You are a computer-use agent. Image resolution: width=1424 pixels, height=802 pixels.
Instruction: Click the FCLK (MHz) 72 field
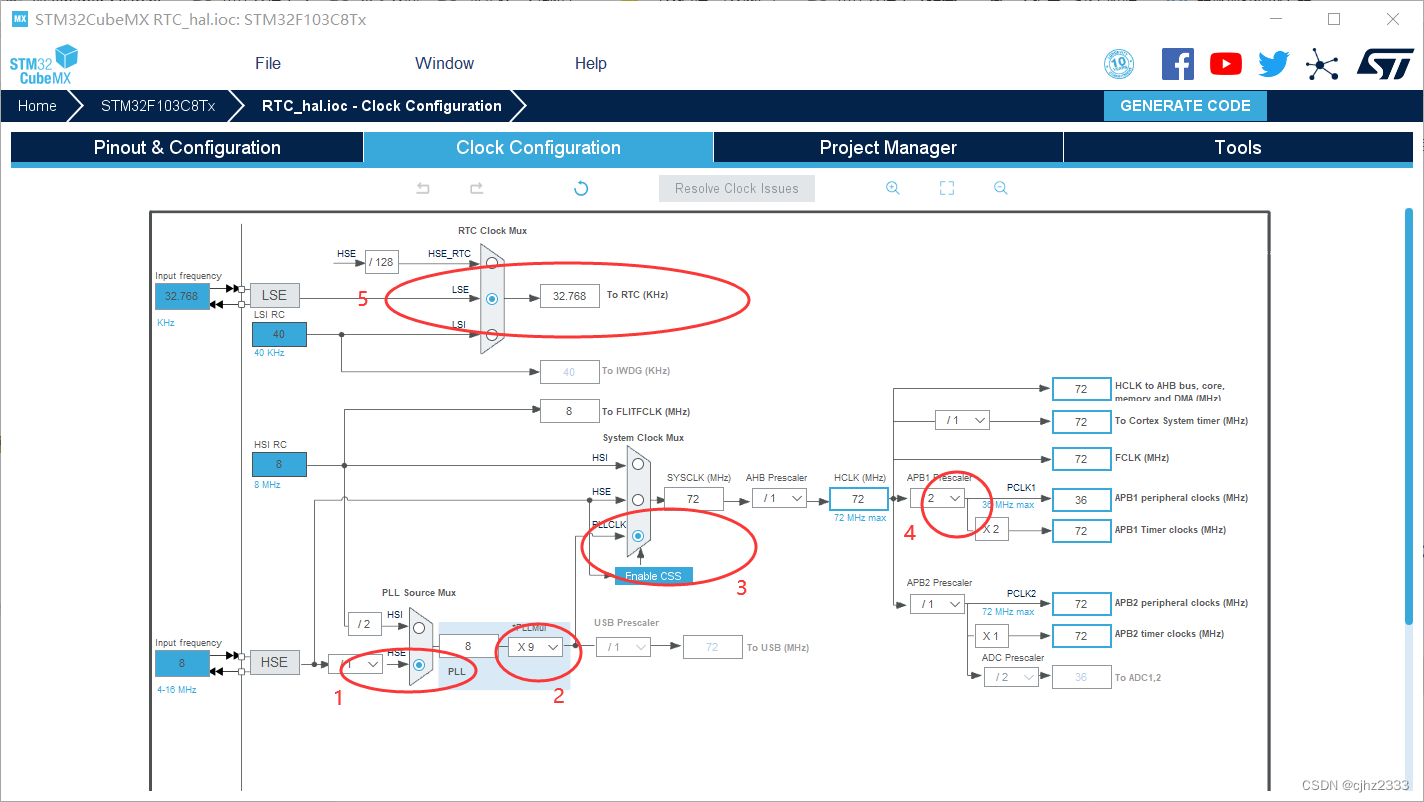click(x=1081, y=459)
